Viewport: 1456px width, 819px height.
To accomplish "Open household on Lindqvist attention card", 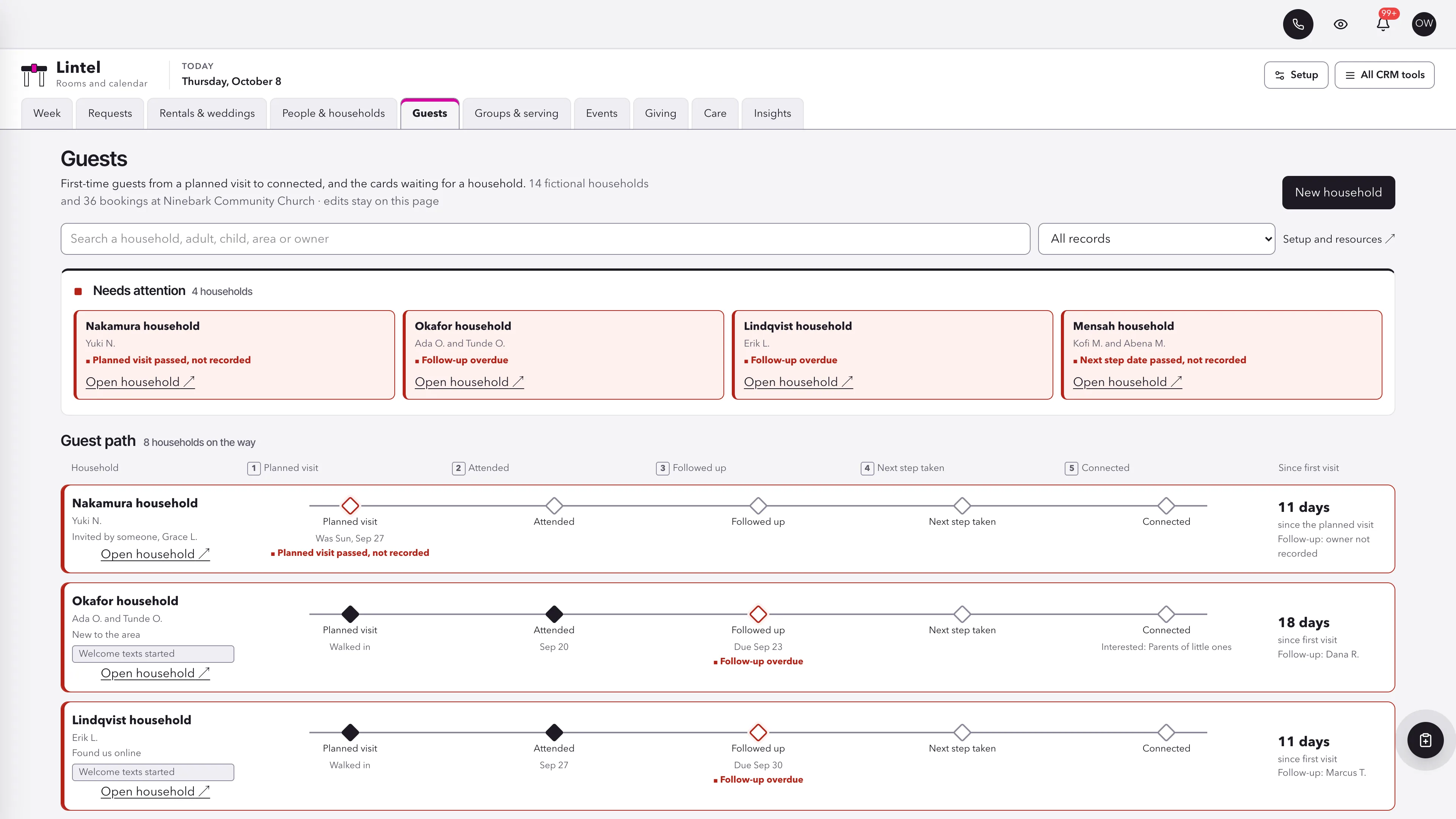I will (798, 381).
